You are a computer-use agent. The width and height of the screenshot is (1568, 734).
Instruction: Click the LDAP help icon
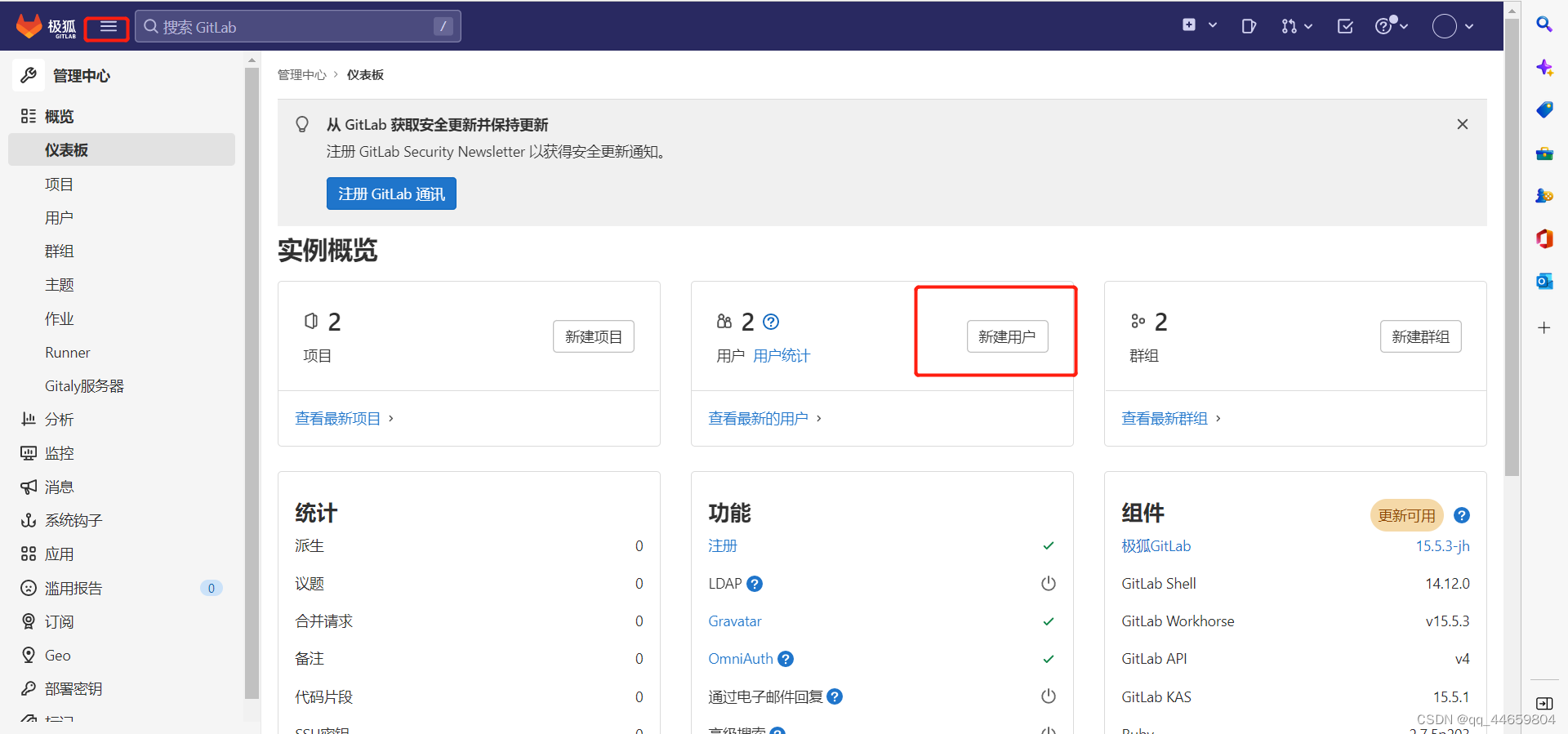pos(755,584)
